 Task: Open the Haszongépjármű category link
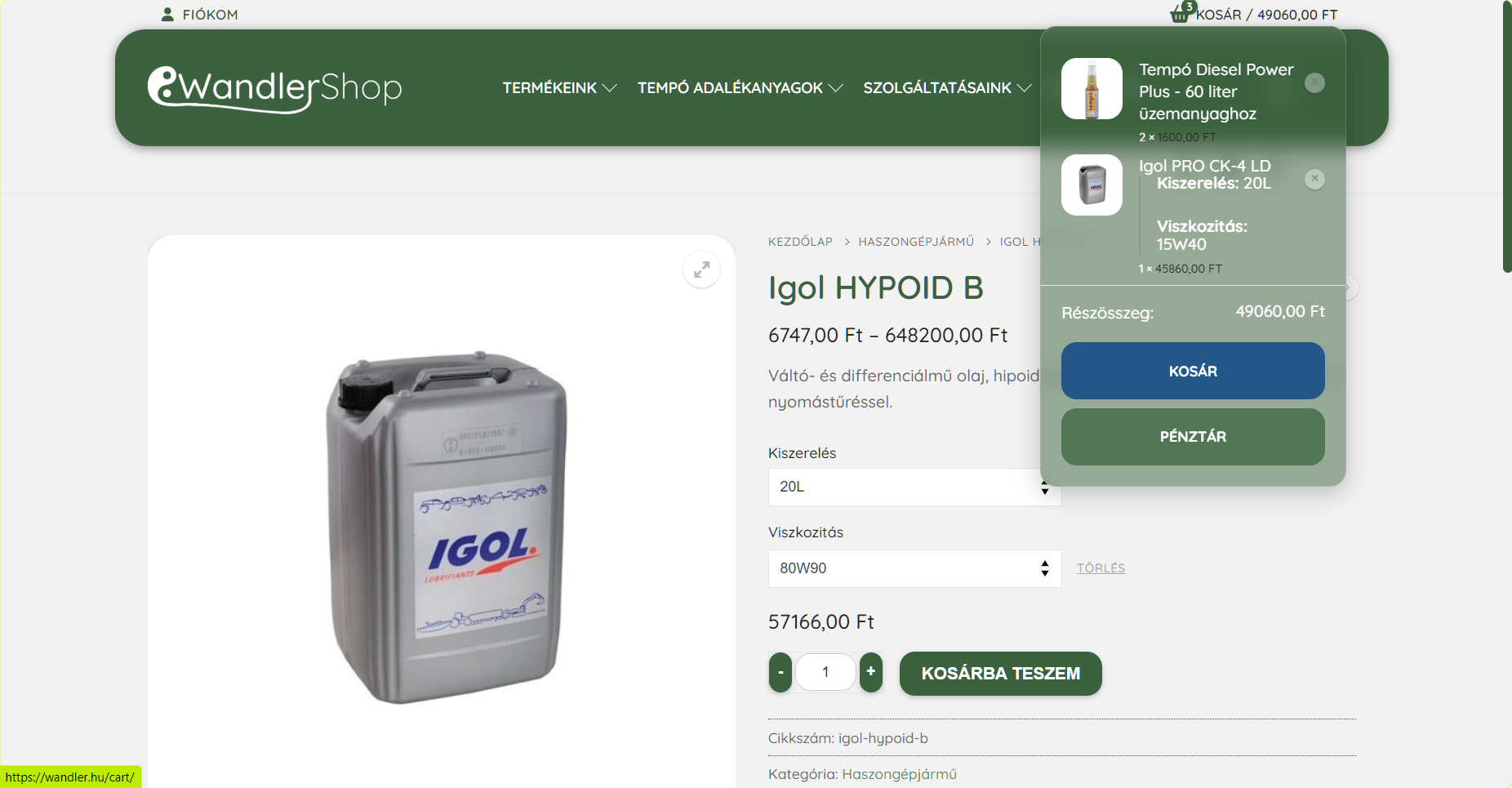[x=899, y=774]
